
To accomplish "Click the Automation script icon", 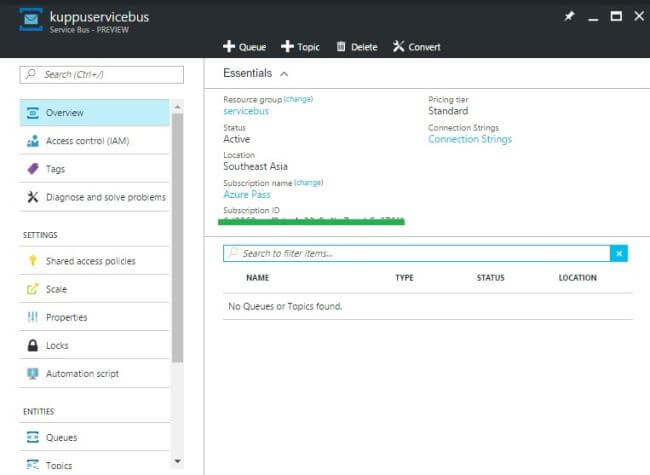I will [x=33, y=373].
